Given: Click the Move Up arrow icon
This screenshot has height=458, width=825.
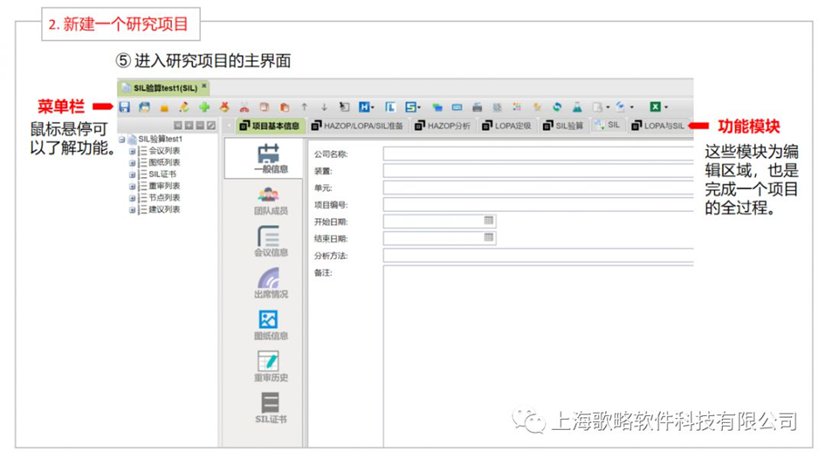Looking at the screenshot, I should [x=304, y=107].
